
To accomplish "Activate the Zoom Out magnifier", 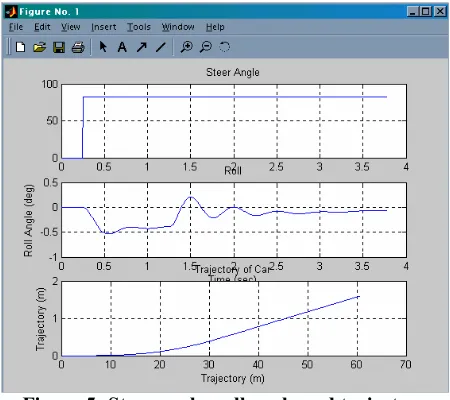I will pos(206,47).
